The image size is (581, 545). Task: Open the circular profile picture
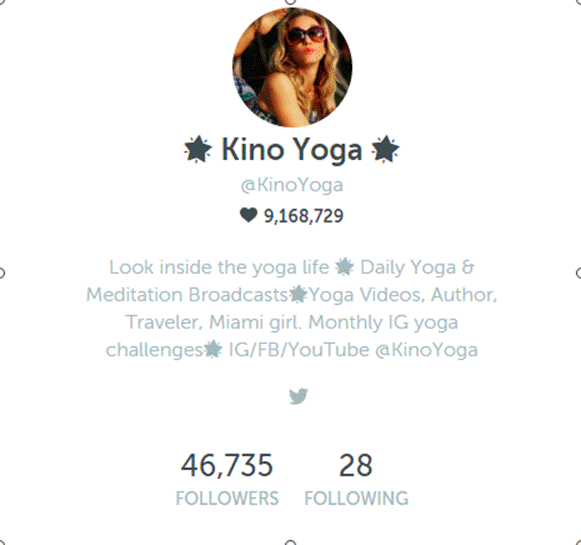point(292,67)
